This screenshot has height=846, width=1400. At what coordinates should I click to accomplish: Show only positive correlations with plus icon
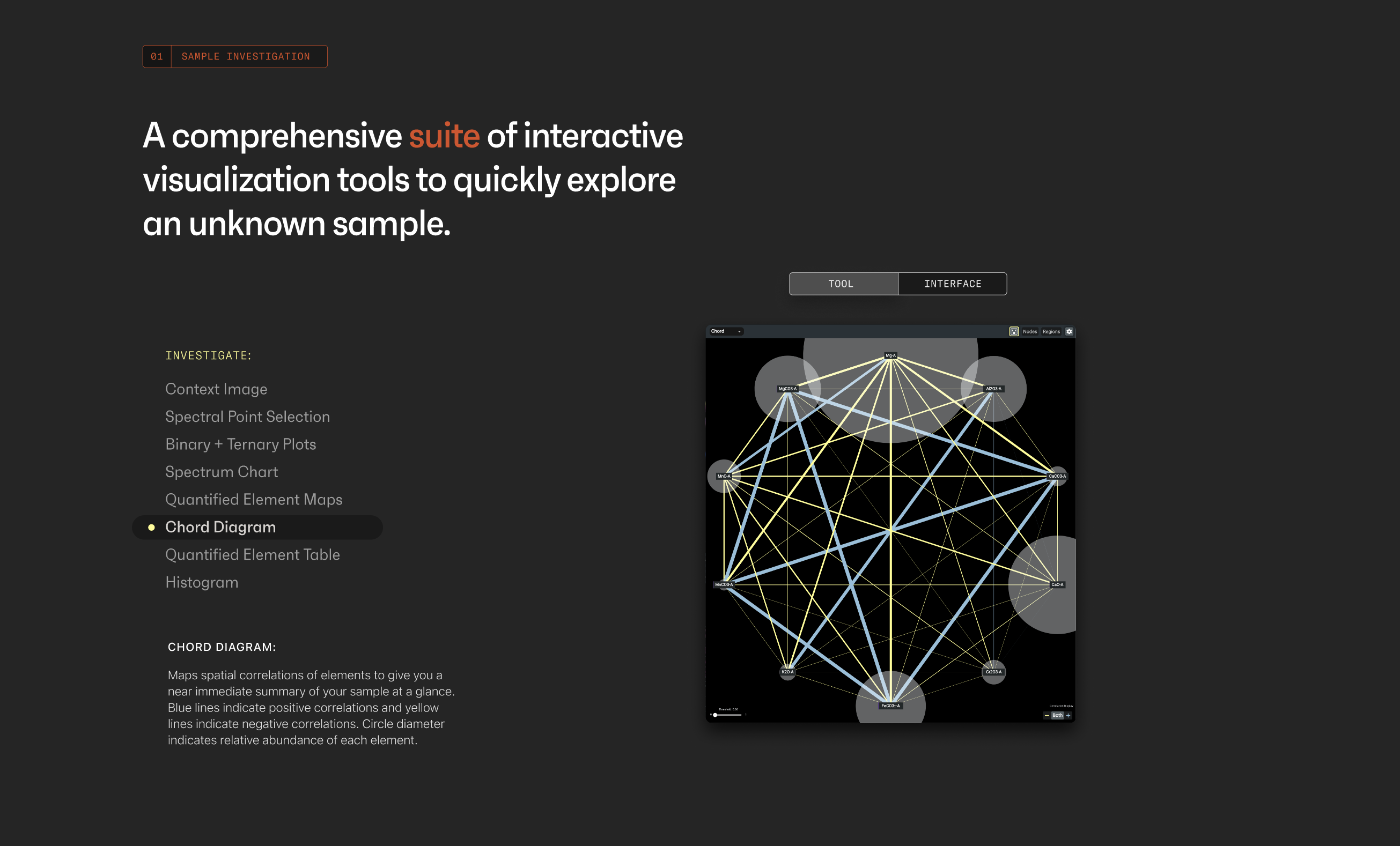(1068, 715)
